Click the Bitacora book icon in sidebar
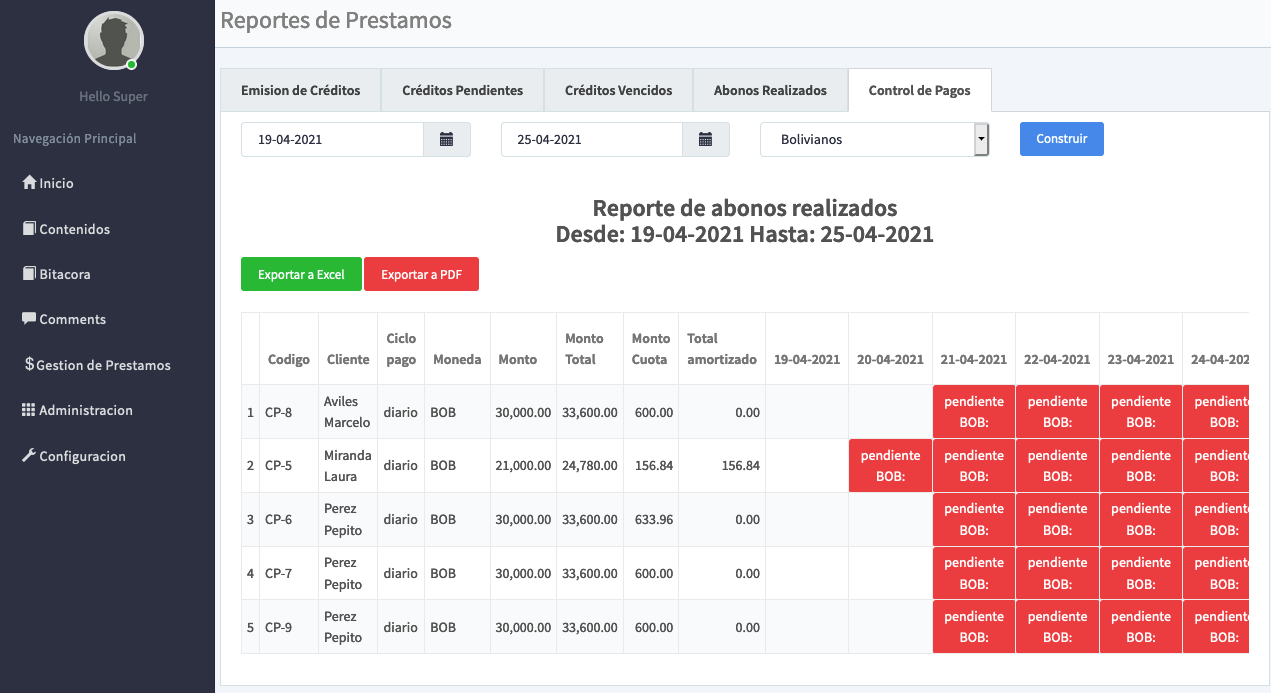This screenshot has width=1271, height=693. (x=29, y=274)
